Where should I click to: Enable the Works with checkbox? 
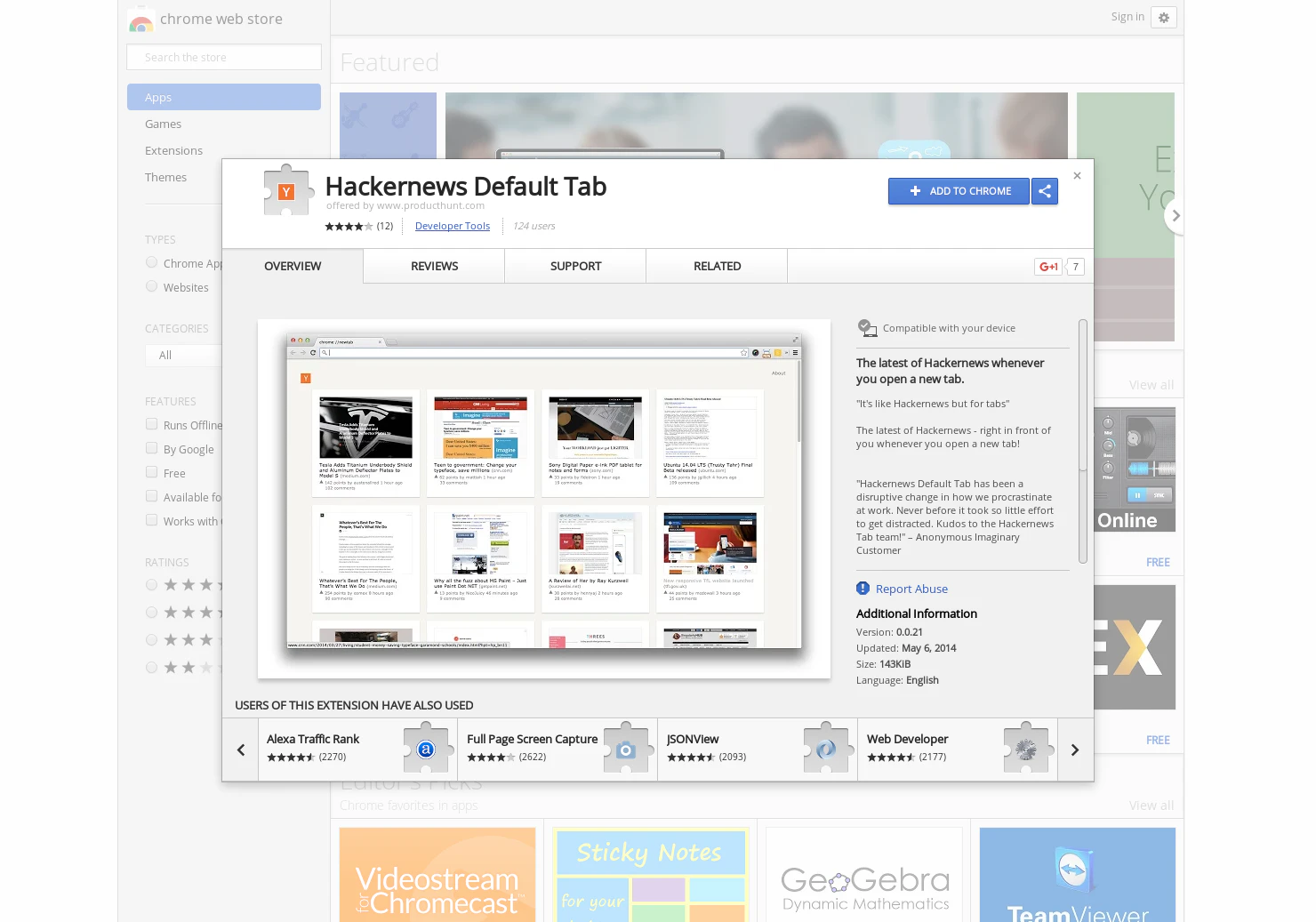point(152,520)
